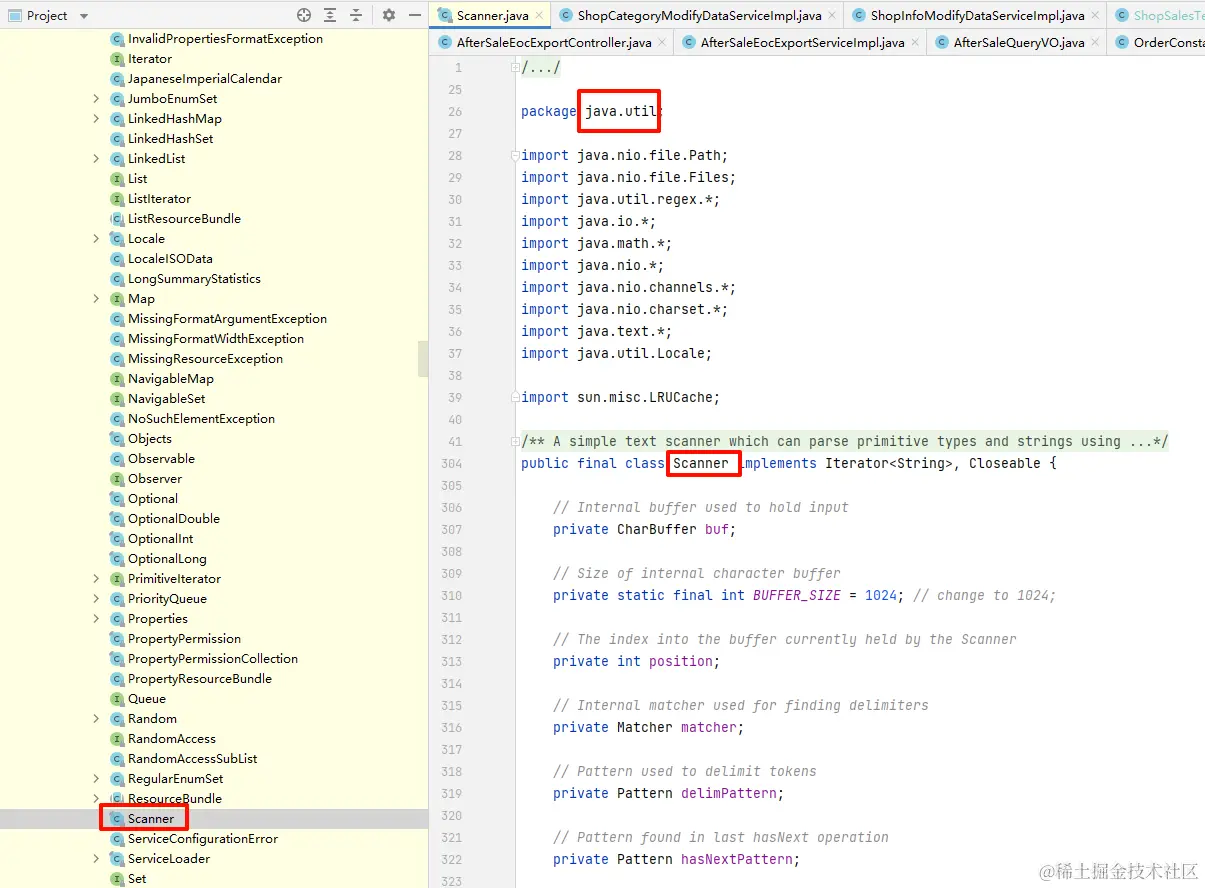Select LongSummaryStatistics in the tree
The image size is (1205, 888).
point(194,279)
